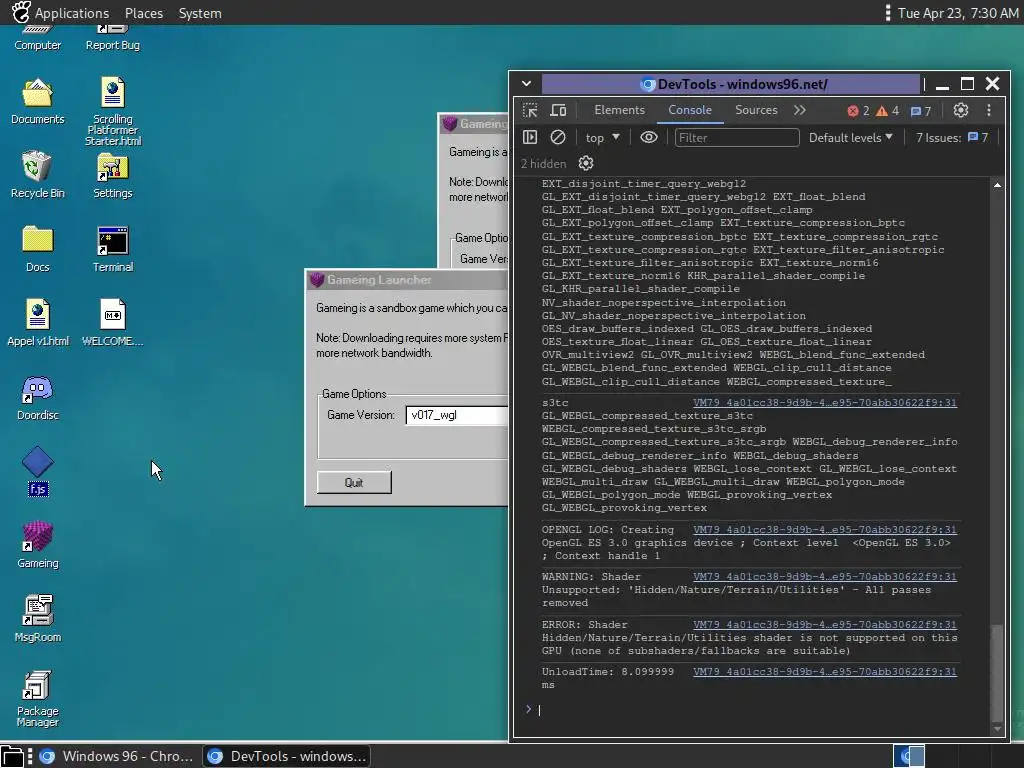The height and width of the screenshot is (768, 1024).
Task: Open VM79 source link beside UnloadTime
Action: pos(825,671)
